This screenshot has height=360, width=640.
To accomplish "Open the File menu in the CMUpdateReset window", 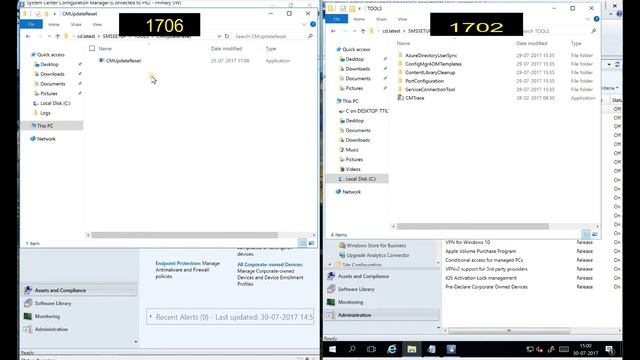I will 31,24.
